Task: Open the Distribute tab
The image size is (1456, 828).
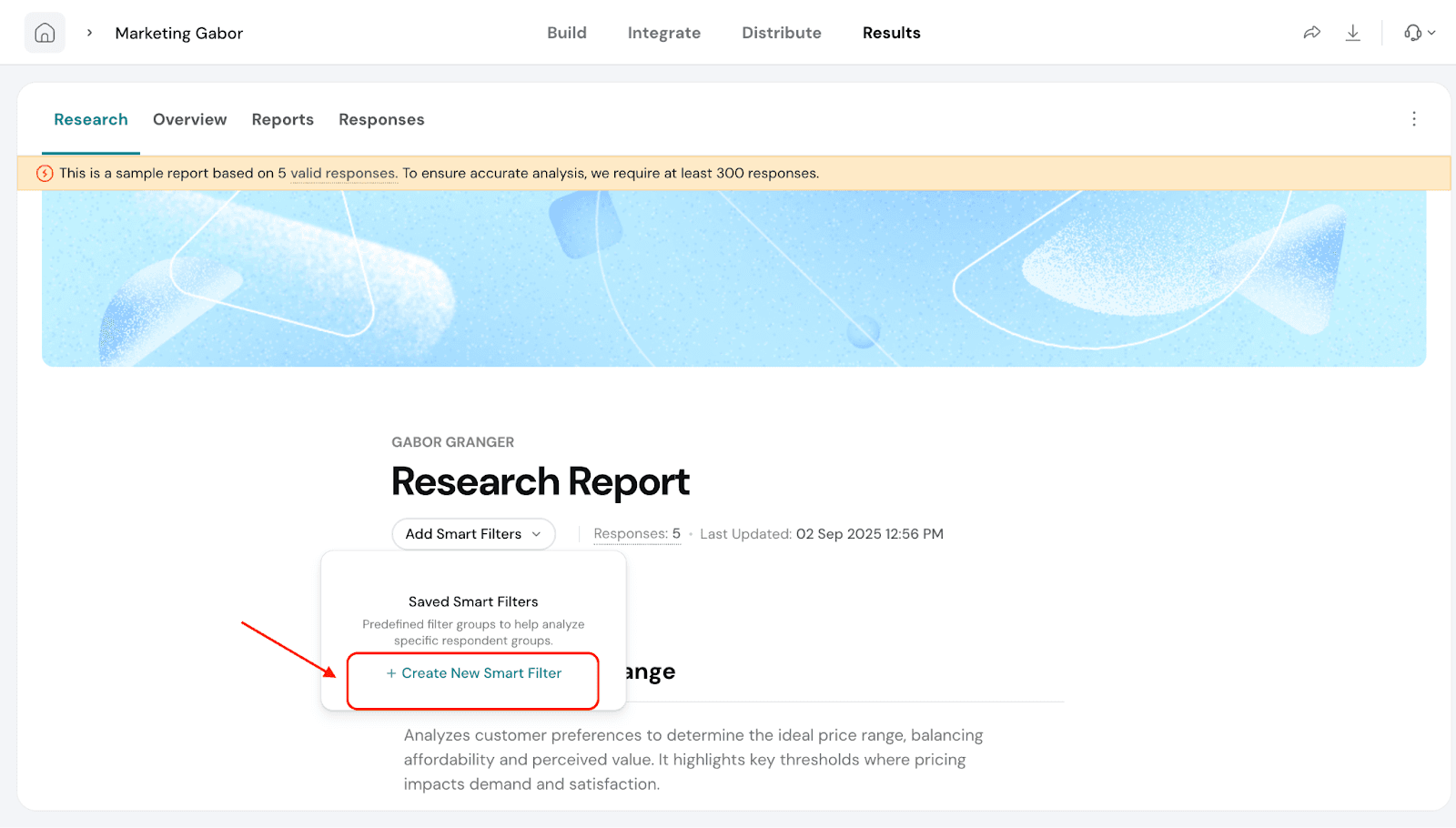Action: pos(781,33)
